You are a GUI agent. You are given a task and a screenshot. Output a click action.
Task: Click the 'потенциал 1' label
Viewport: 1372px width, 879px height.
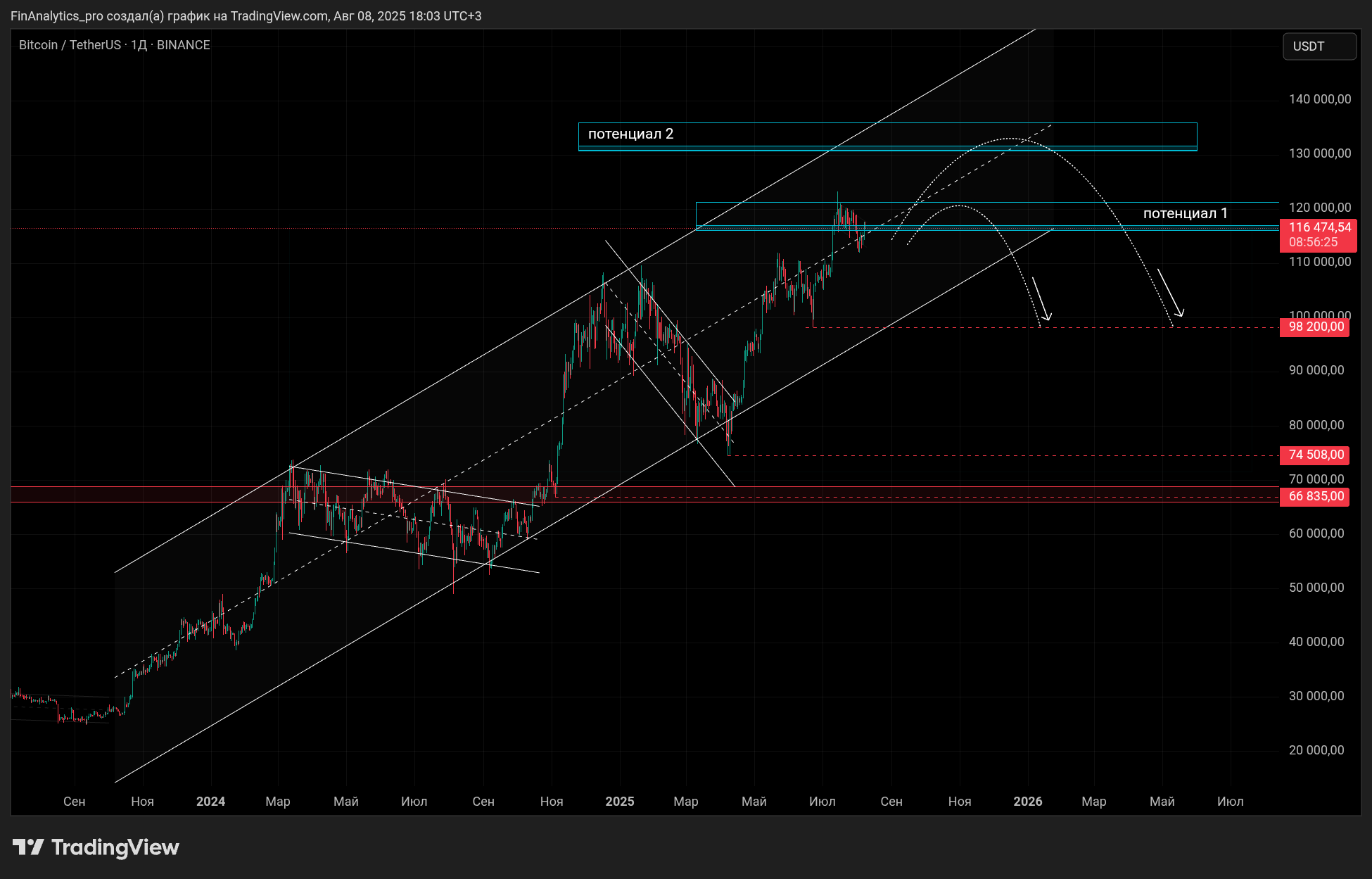[1185, 213]
